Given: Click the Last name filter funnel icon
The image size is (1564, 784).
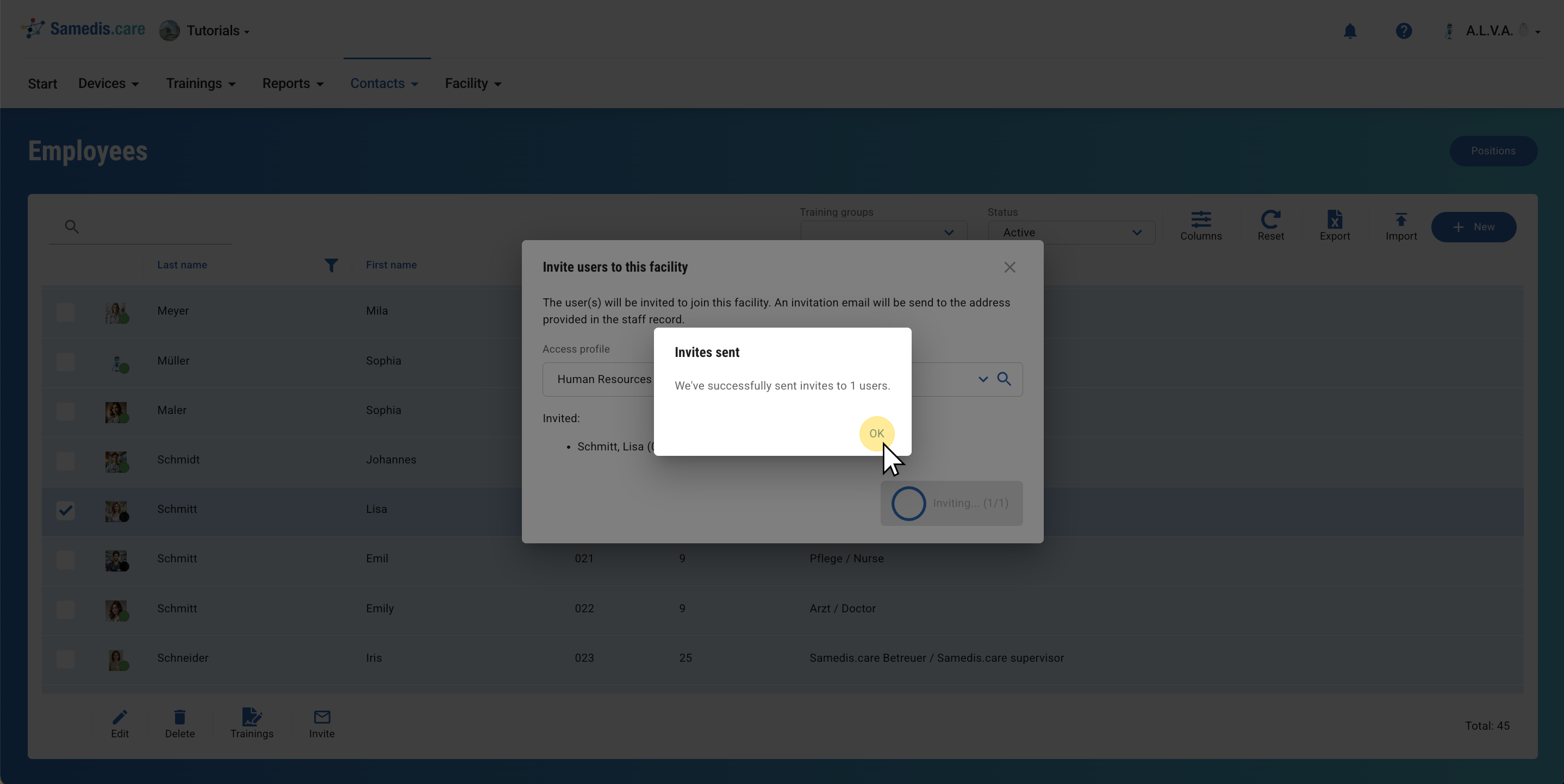Looking at the screenshot, I should [x=331, y=265].
